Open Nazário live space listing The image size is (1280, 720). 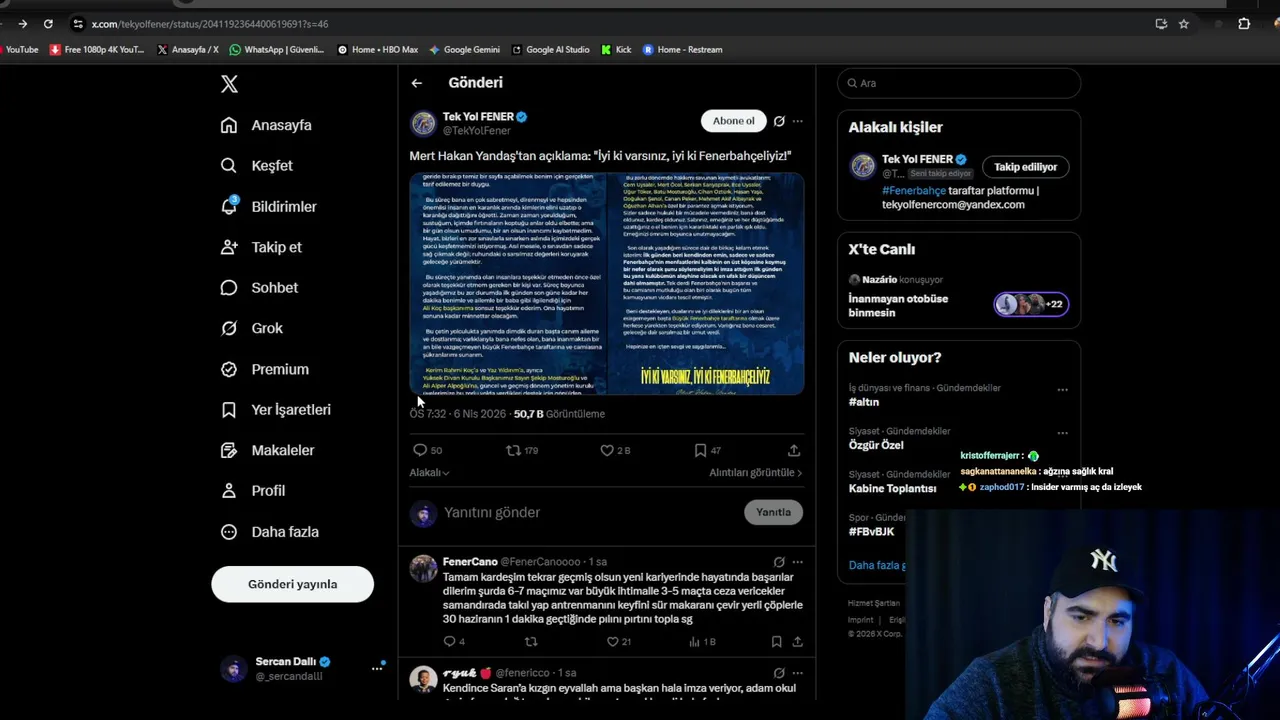click(959, 297)
